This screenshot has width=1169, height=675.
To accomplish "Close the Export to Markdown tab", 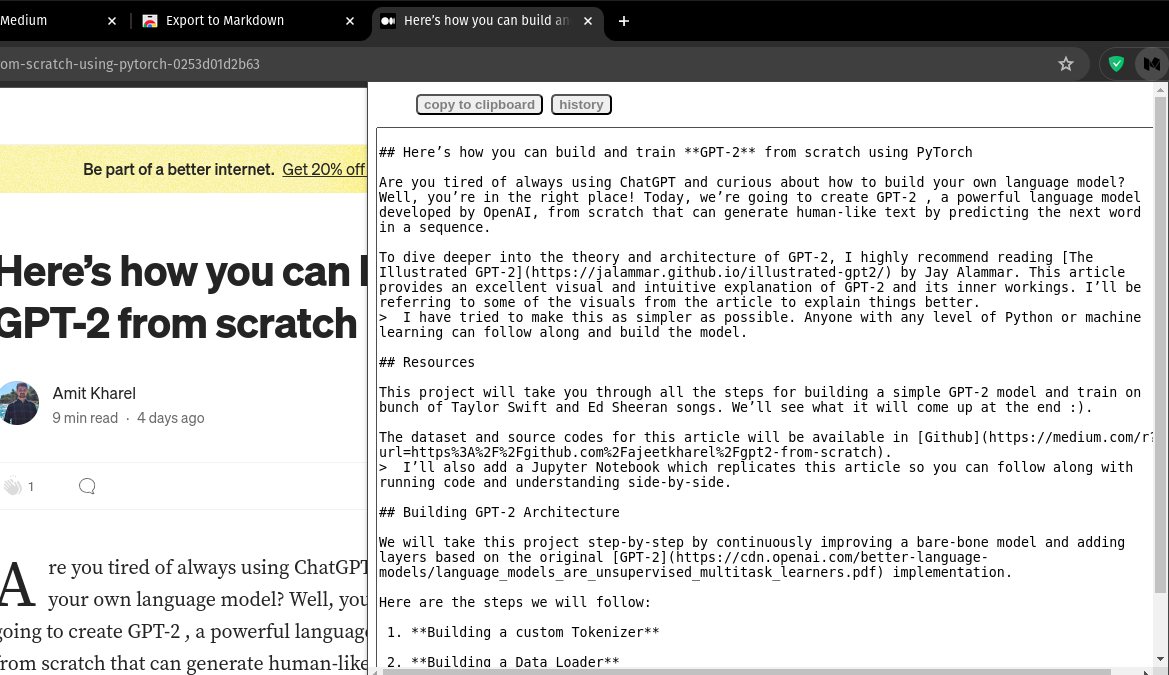I will coord(350,21).
